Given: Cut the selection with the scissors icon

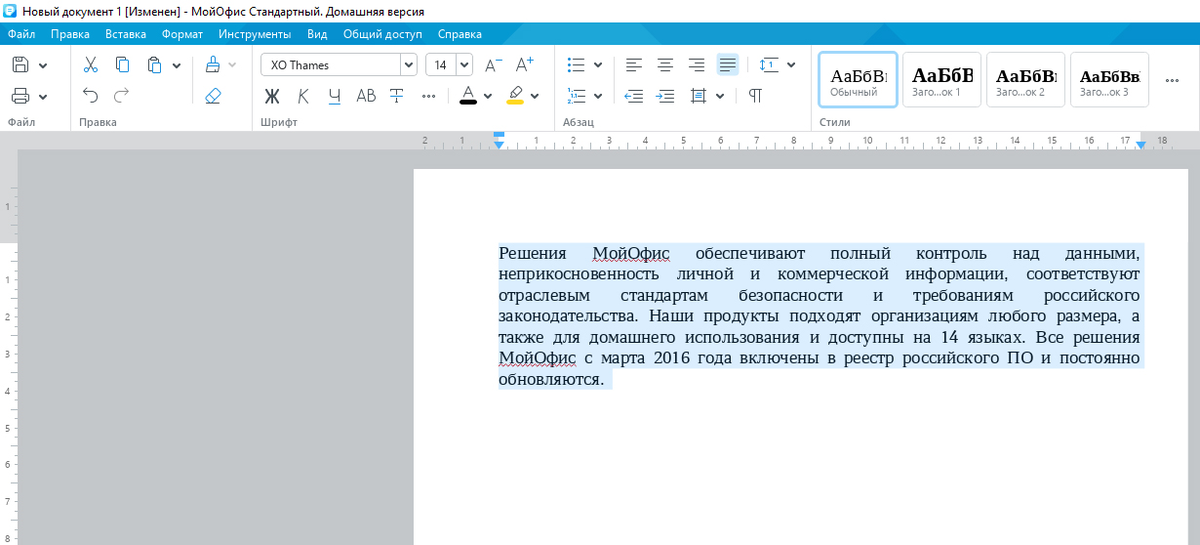Looking at the screenshot, I should [91, 65].
